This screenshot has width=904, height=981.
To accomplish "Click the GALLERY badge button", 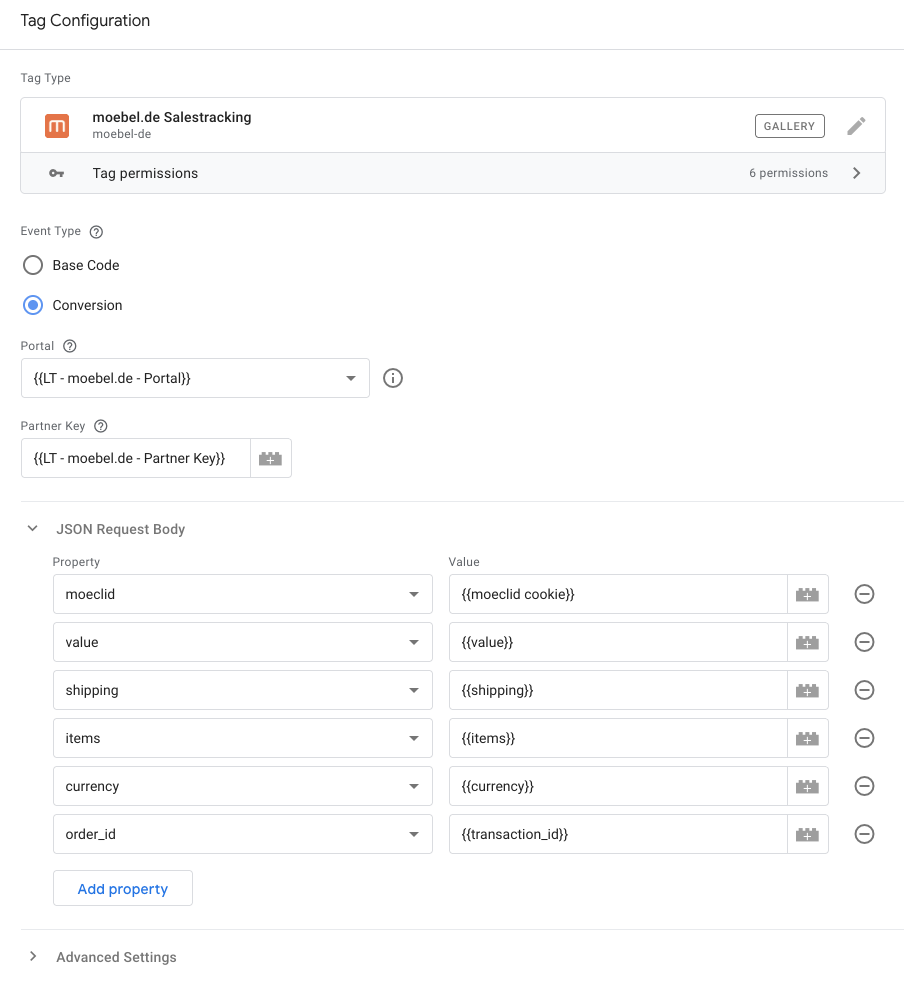I will click(790, 126).
